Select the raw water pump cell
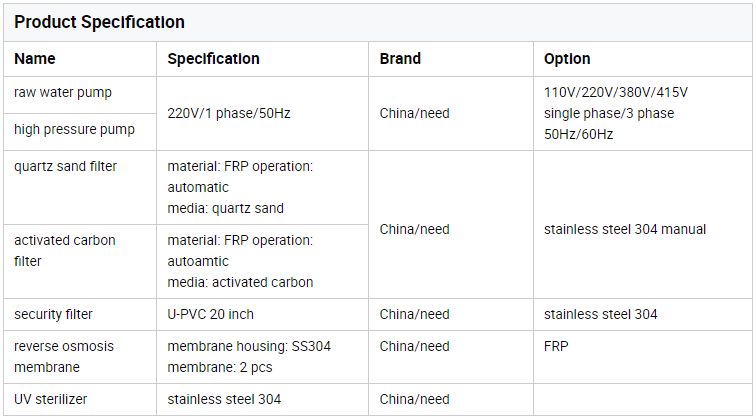Viewport: 756px width, 420px height. (63, 93)
